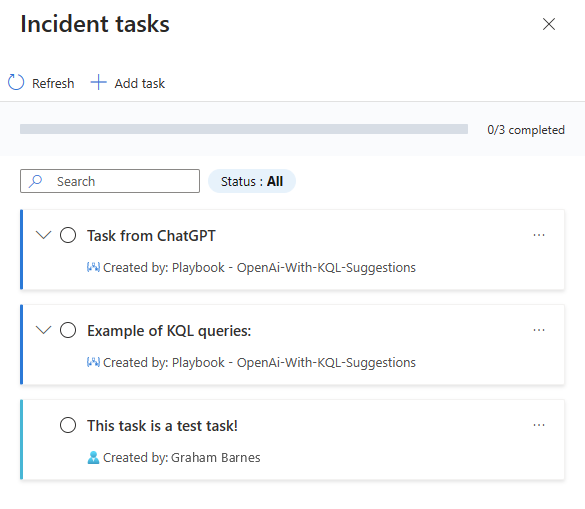
Task: Expand the Example of KQL queries chevron
Action: (x=43, y=330)
